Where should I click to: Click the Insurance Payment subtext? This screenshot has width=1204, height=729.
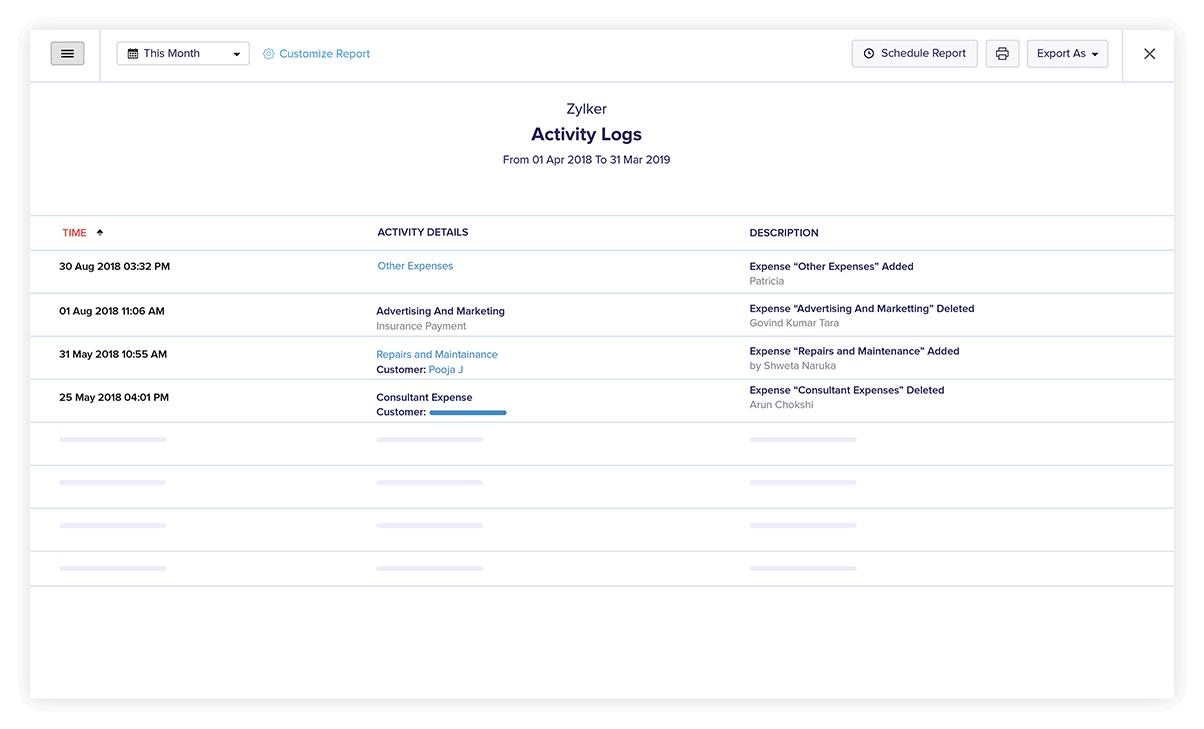(x=421, y=326)
